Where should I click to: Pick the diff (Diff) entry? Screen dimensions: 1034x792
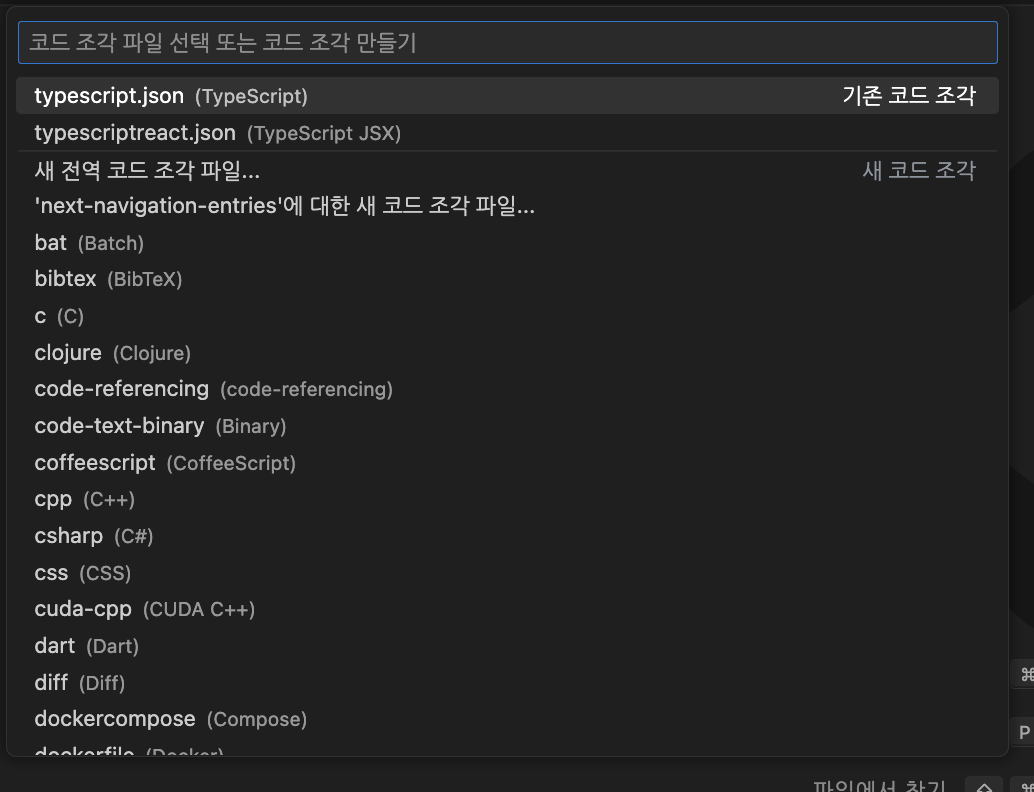click(x=507, y=683)
